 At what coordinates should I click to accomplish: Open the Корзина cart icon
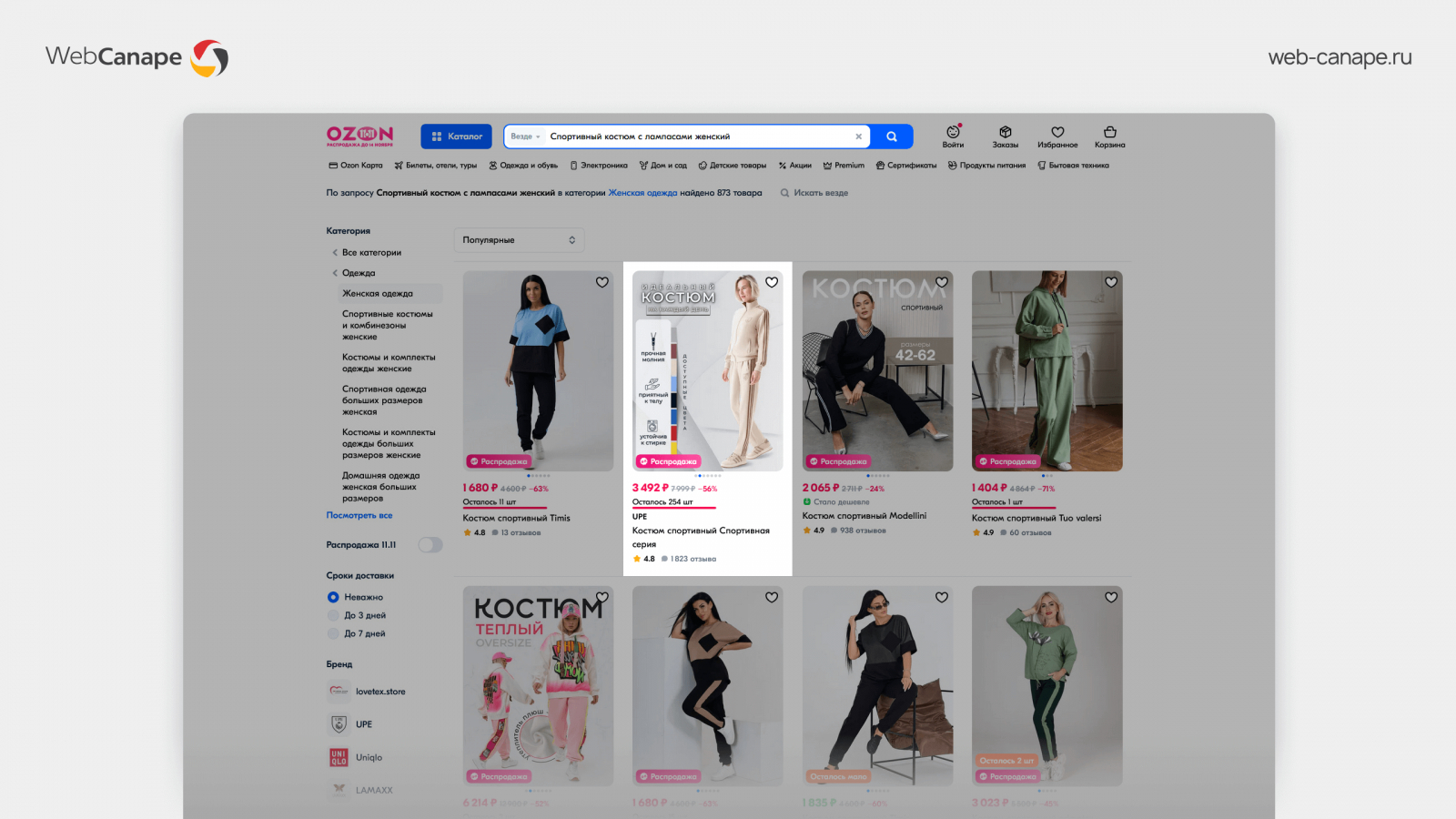pos(1109,136)
